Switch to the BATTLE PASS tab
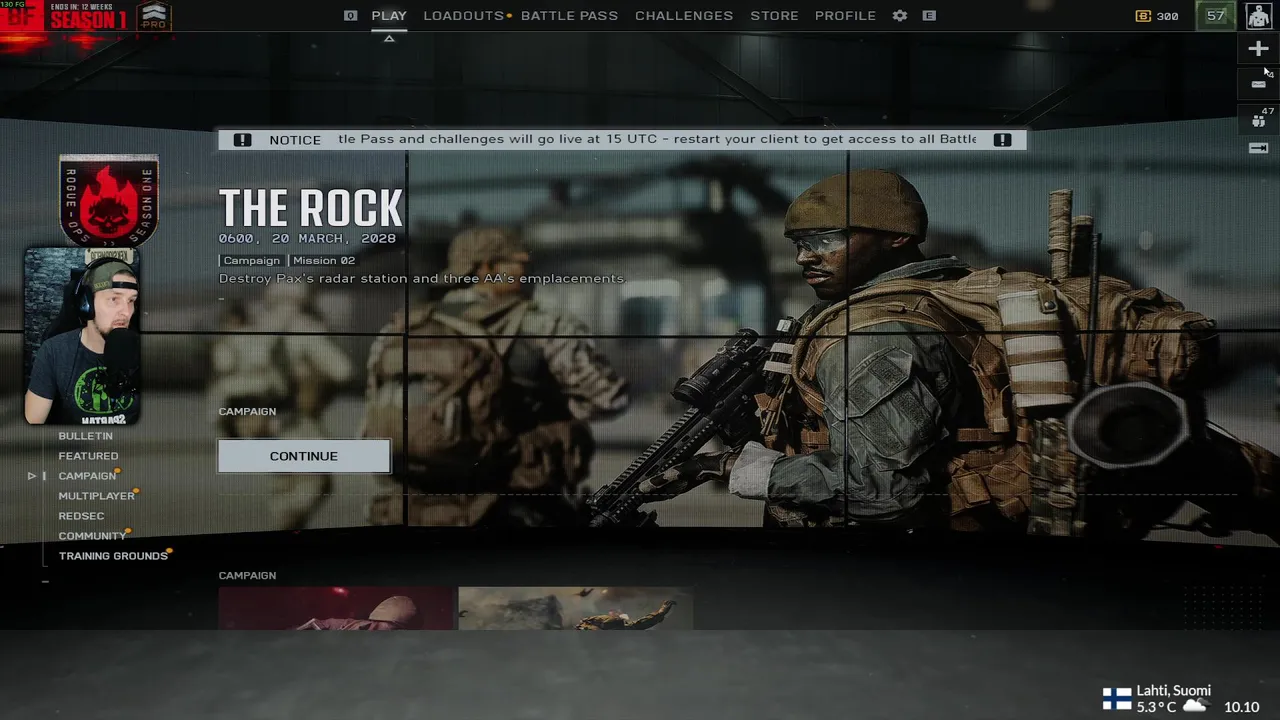This screenshot has height=720, width=1280. pos(569,16)
